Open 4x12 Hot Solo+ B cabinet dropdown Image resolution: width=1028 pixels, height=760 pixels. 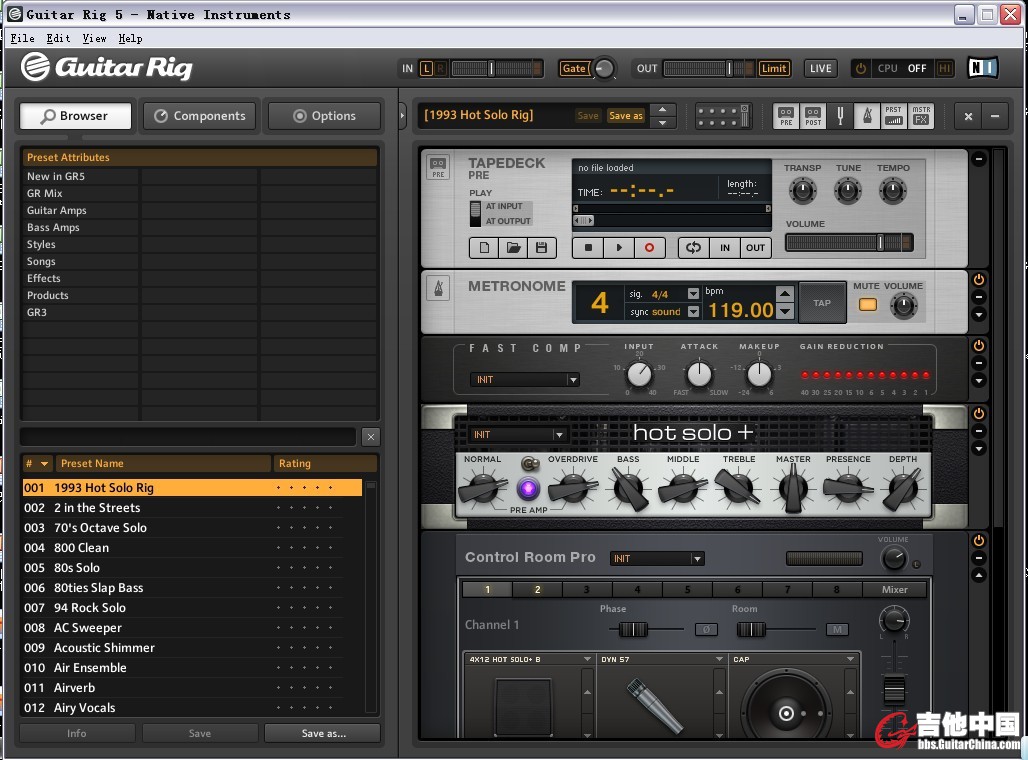[587, 659]
